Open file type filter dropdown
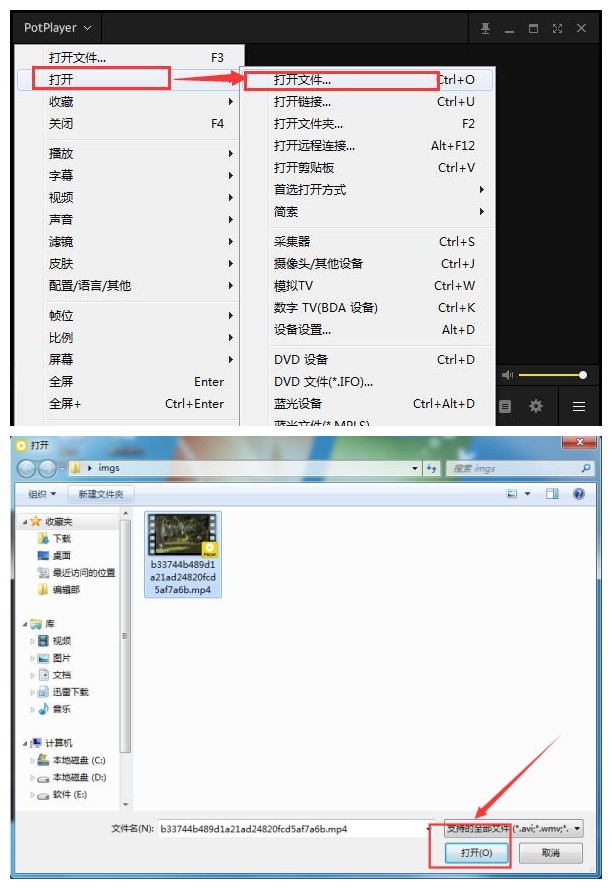612x889 pixels. pyautogui.click(x=514, y=829)
